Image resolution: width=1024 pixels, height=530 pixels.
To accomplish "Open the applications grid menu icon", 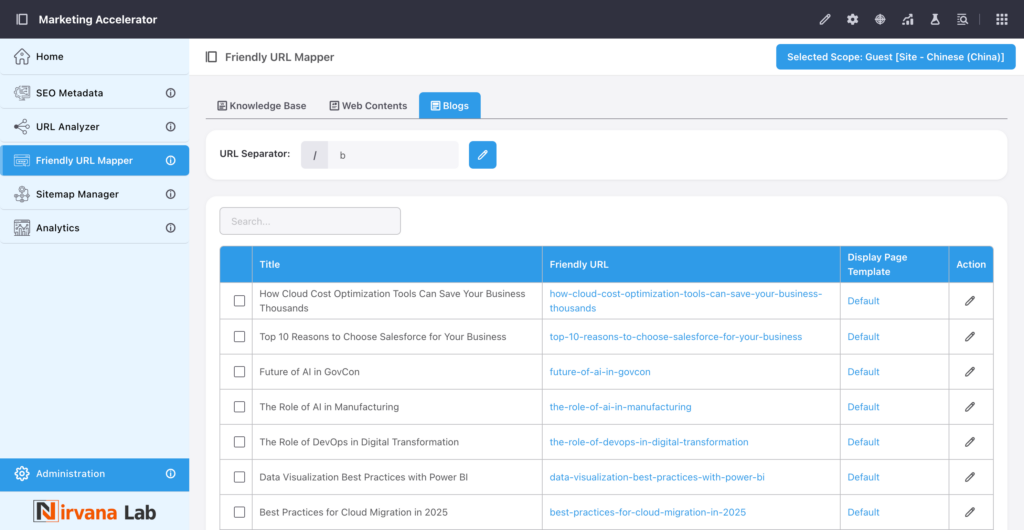I will click(x=1001, y=19).
